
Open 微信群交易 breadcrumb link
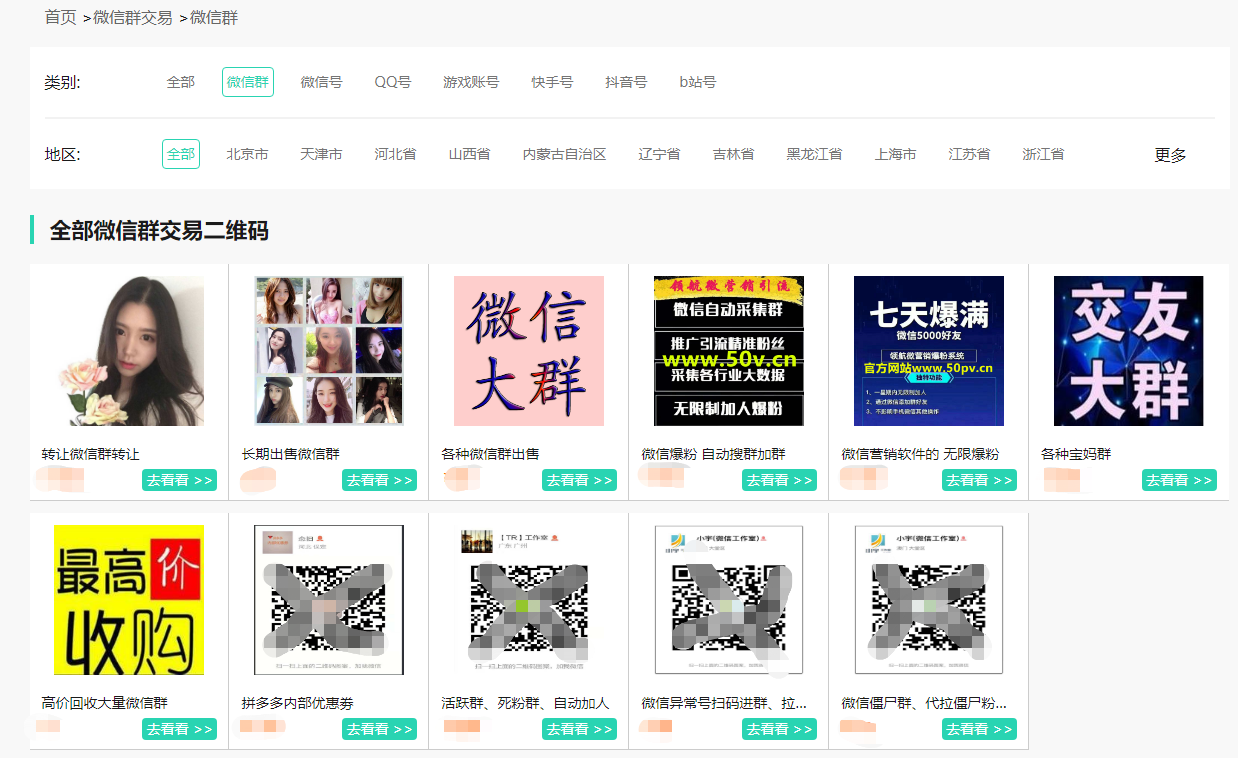pos(133,17)
